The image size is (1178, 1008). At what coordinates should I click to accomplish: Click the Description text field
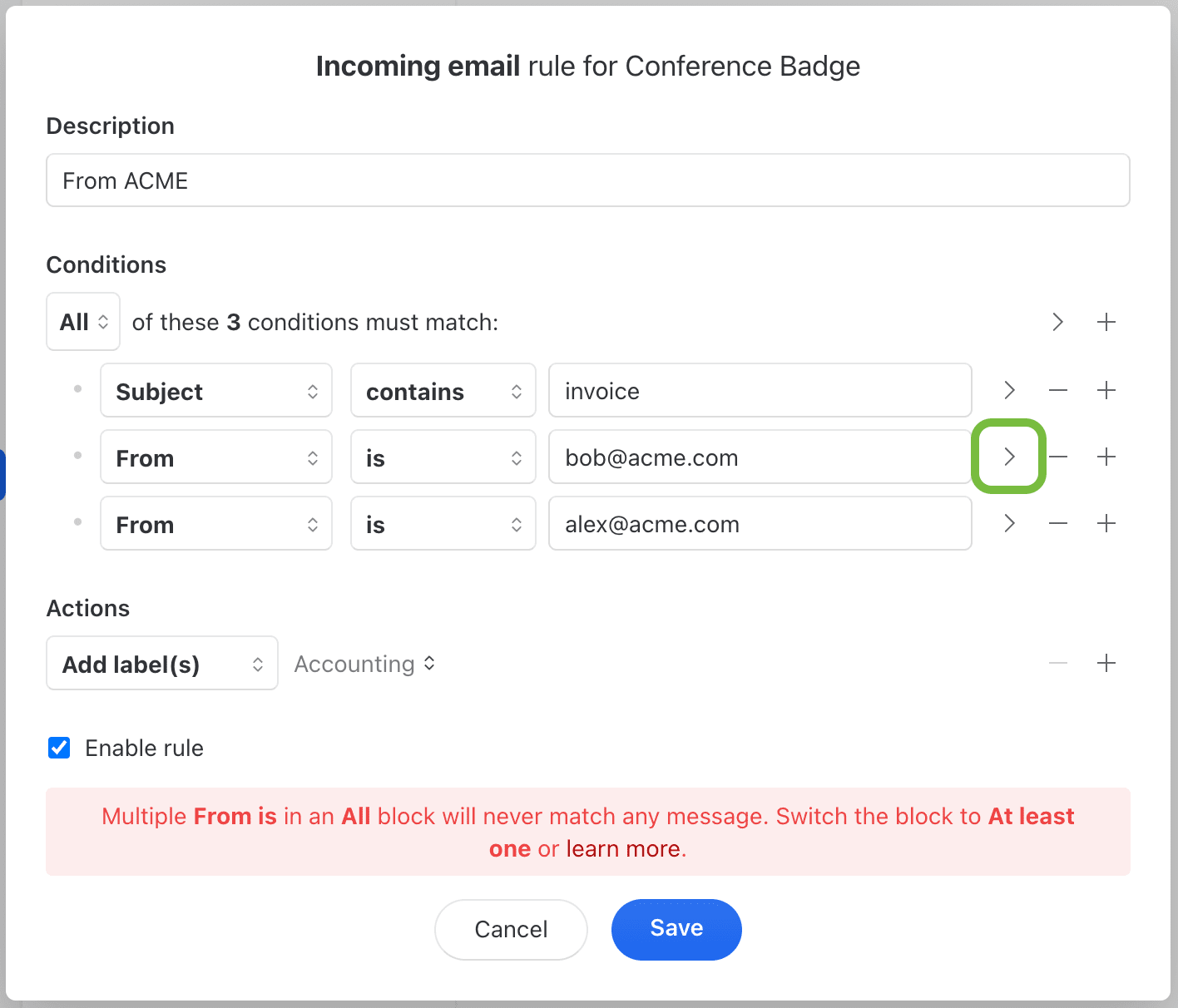[x=587, y=180]
